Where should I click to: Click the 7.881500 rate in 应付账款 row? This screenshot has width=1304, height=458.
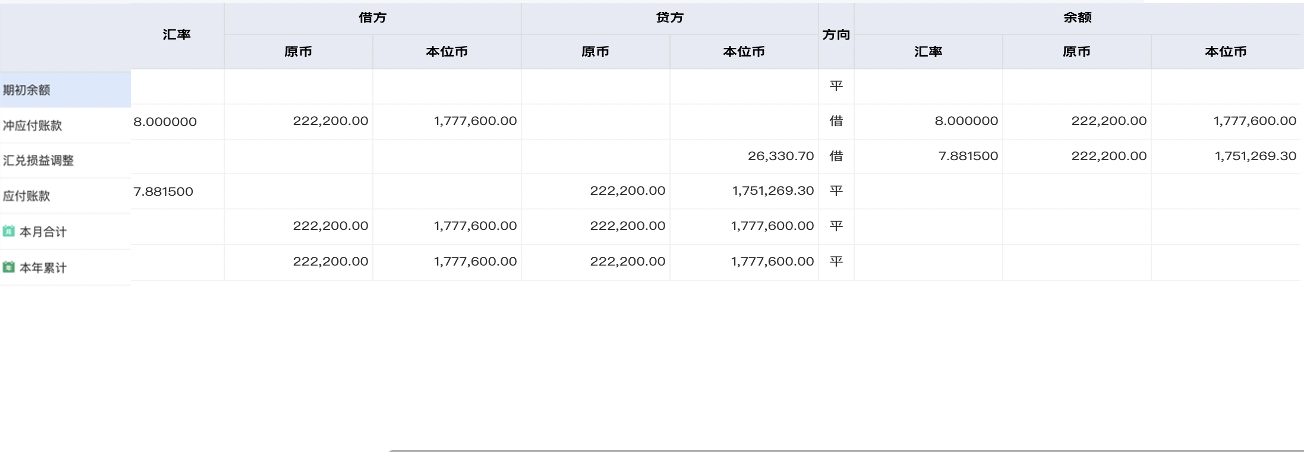[x=163, y=191]
